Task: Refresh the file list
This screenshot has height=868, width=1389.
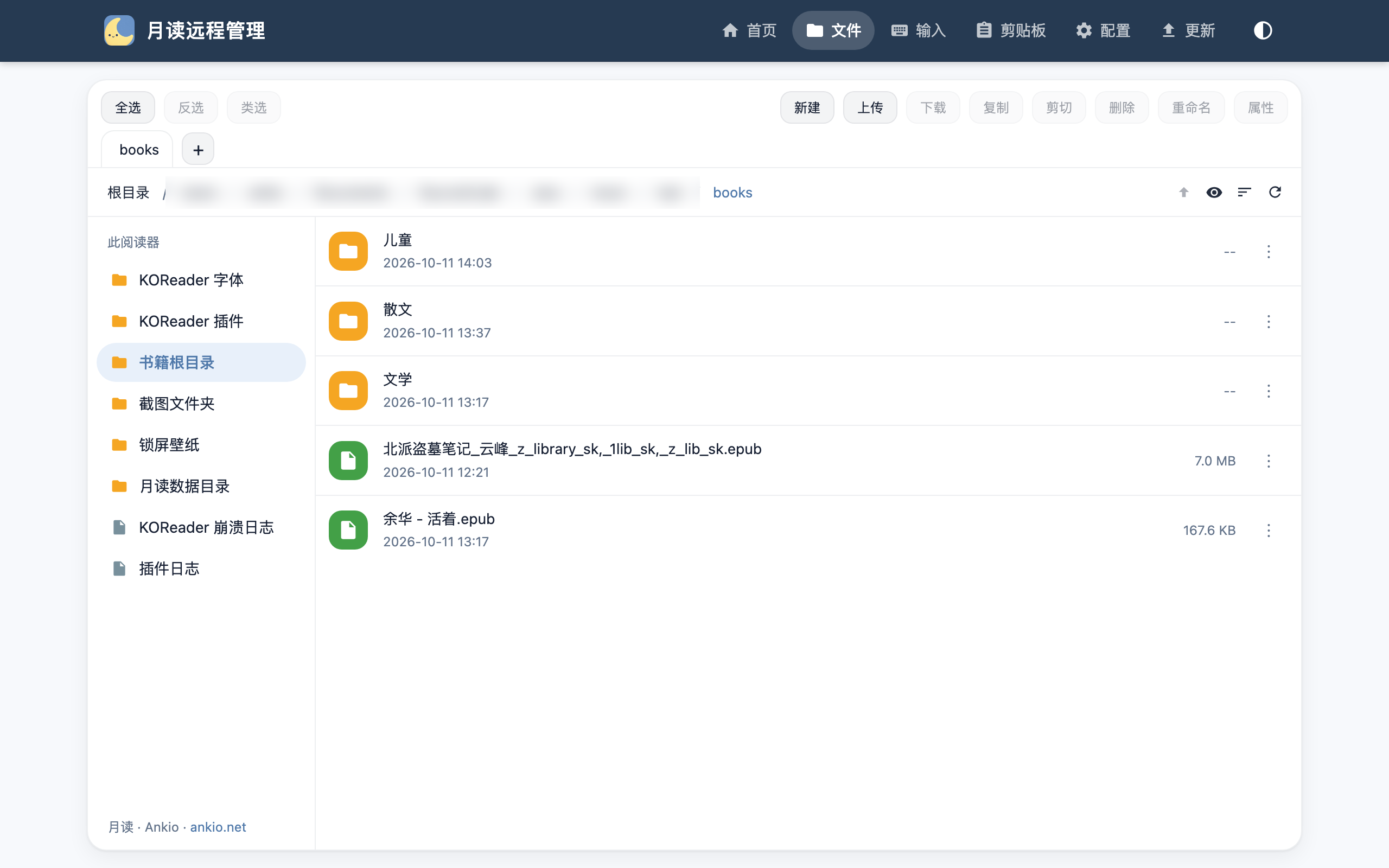Action: coord(1275,192)
